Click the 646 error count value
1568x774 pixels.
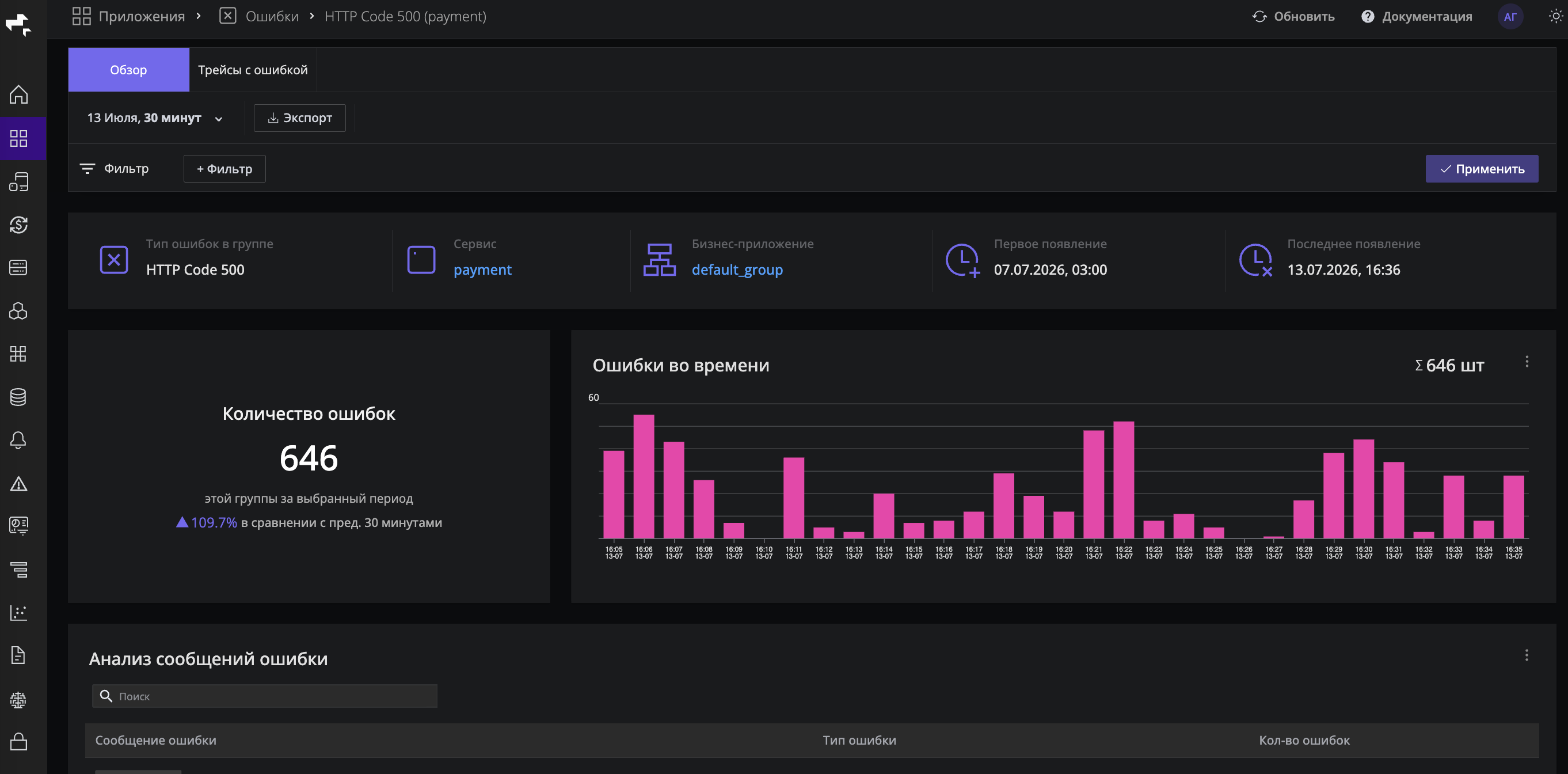point(309,458)
